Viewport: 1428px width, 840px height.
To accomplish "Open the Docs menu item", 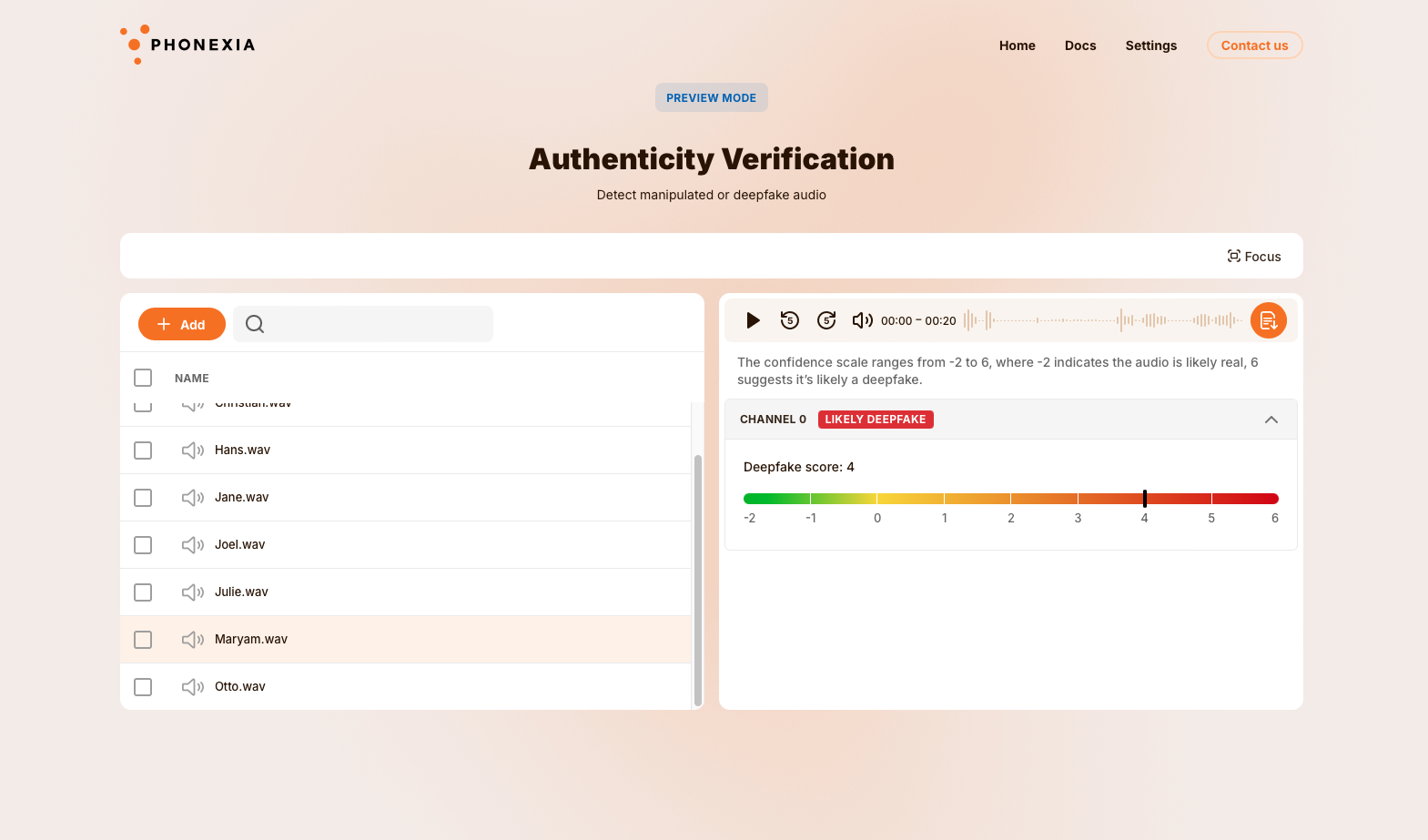I will pos(1080,46).
